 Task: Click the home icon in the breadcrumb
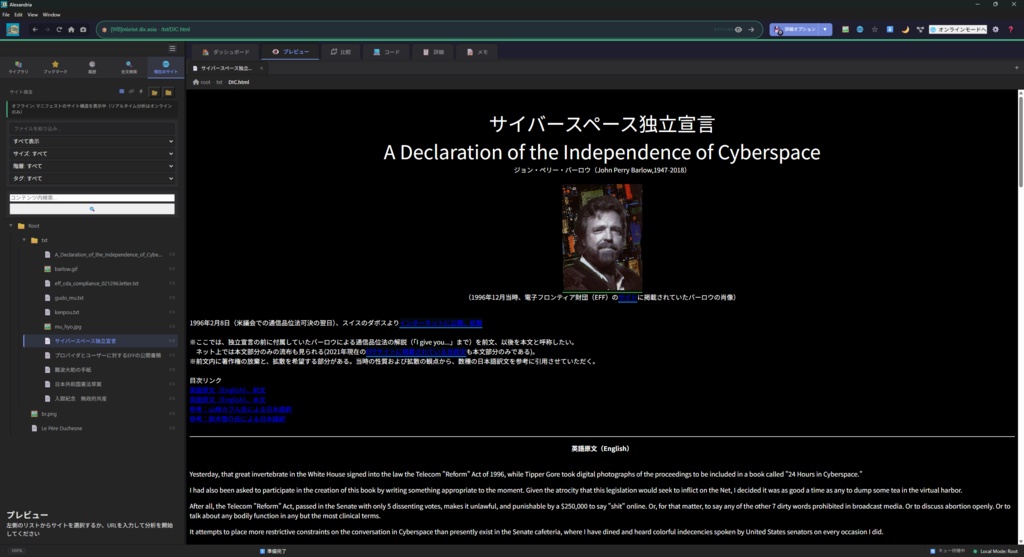[x=196, y=82]
